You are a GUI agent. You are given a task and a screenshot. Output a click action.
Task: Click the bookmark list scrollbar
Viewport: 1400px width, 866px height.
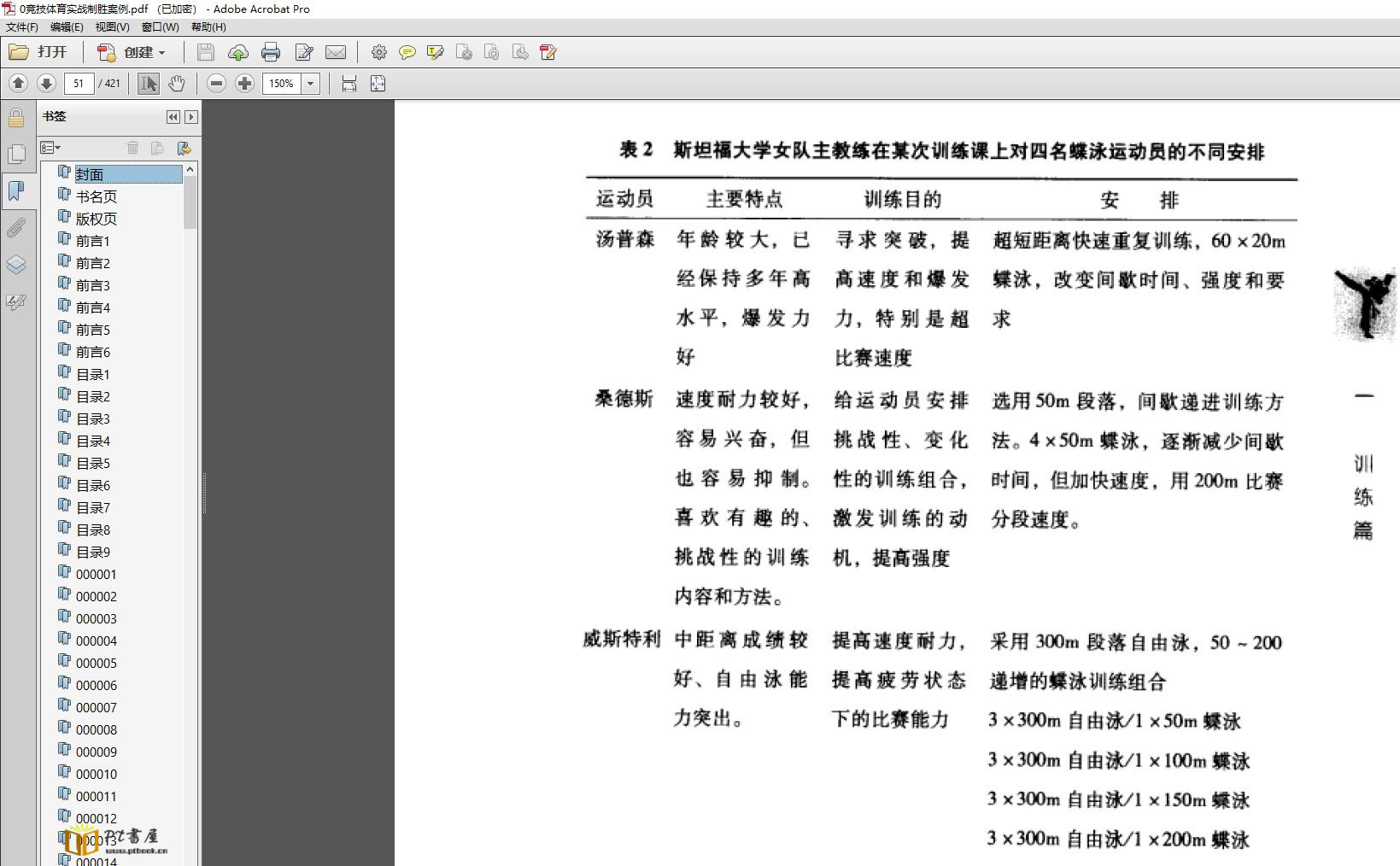[x=190, y=202]
